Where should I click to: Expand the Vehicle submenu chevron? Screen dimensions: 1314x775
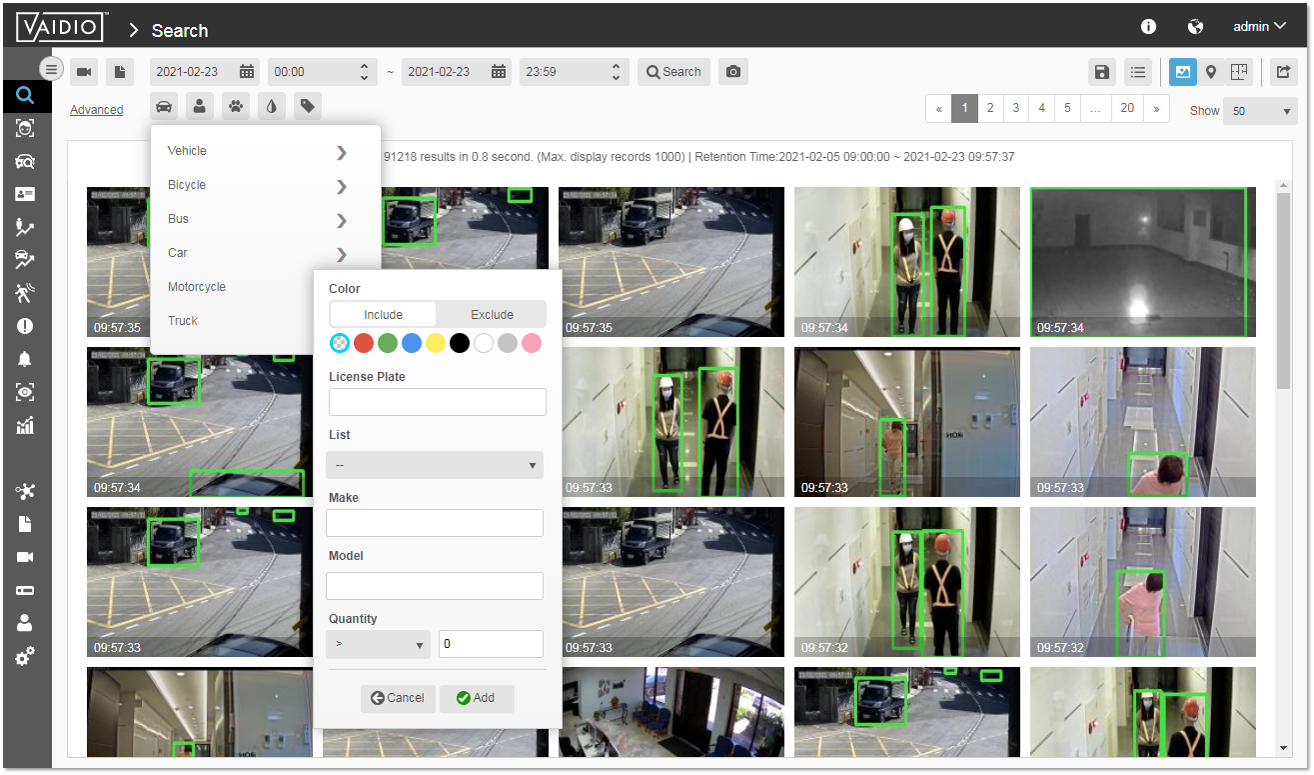(342, 152)
